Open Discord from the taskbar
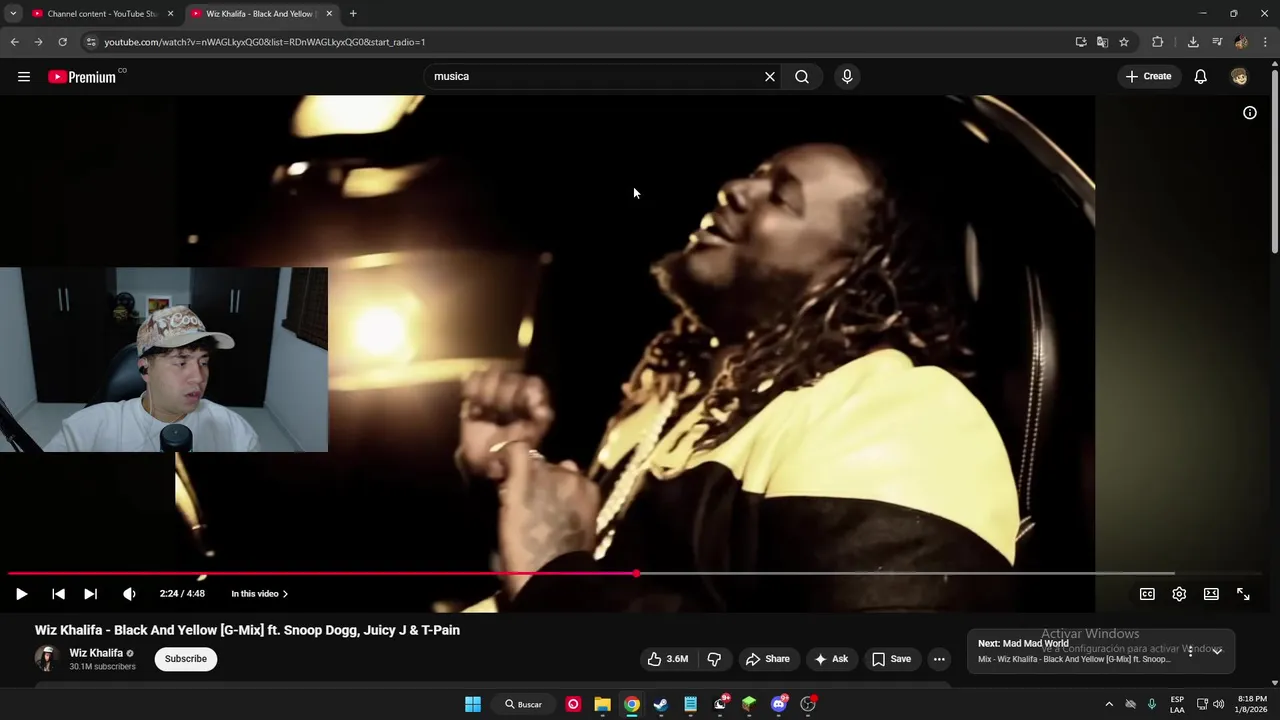This screenshot has width=1280, height=720. pos(779,704)
